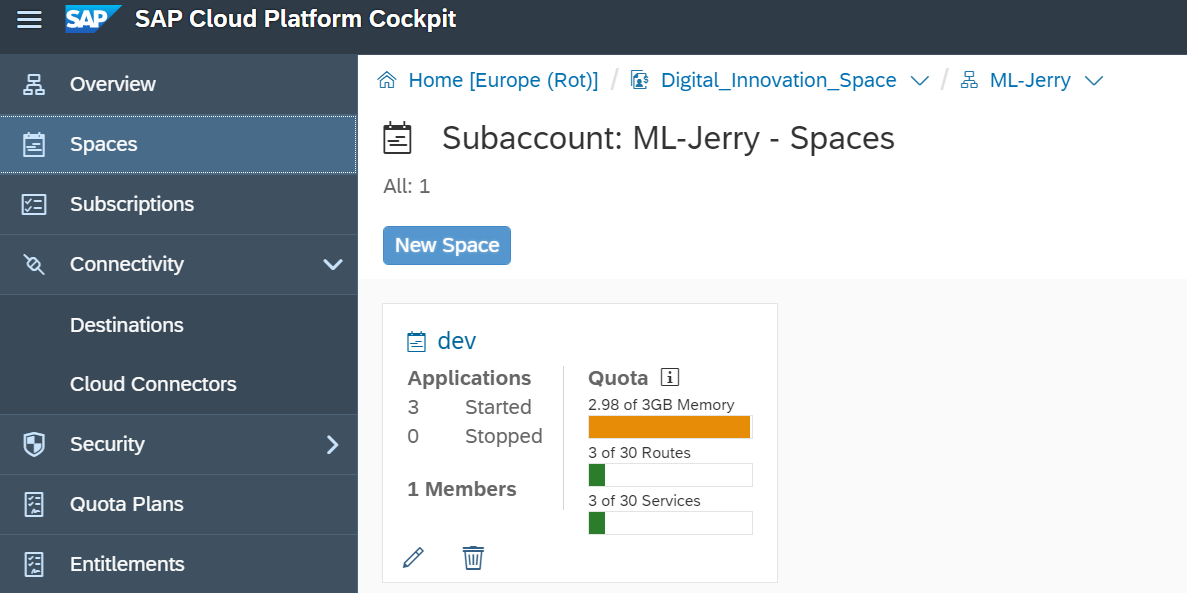Open Cloud Connectors sub-item
The height and width of the screenshot is (593, 1187).
tap(153, 384)
